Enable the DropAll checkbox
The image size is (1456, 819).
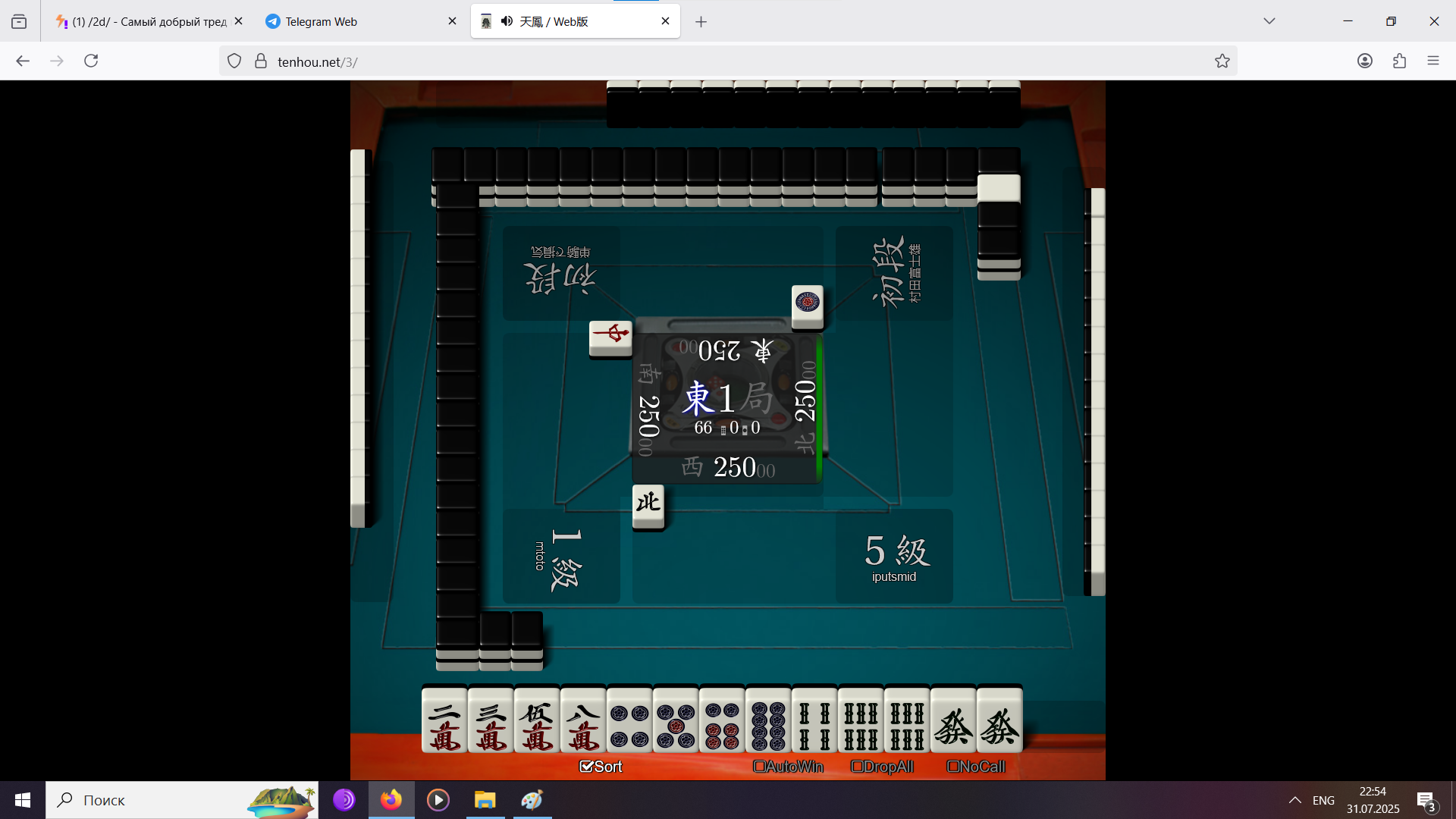pos(857,767)
